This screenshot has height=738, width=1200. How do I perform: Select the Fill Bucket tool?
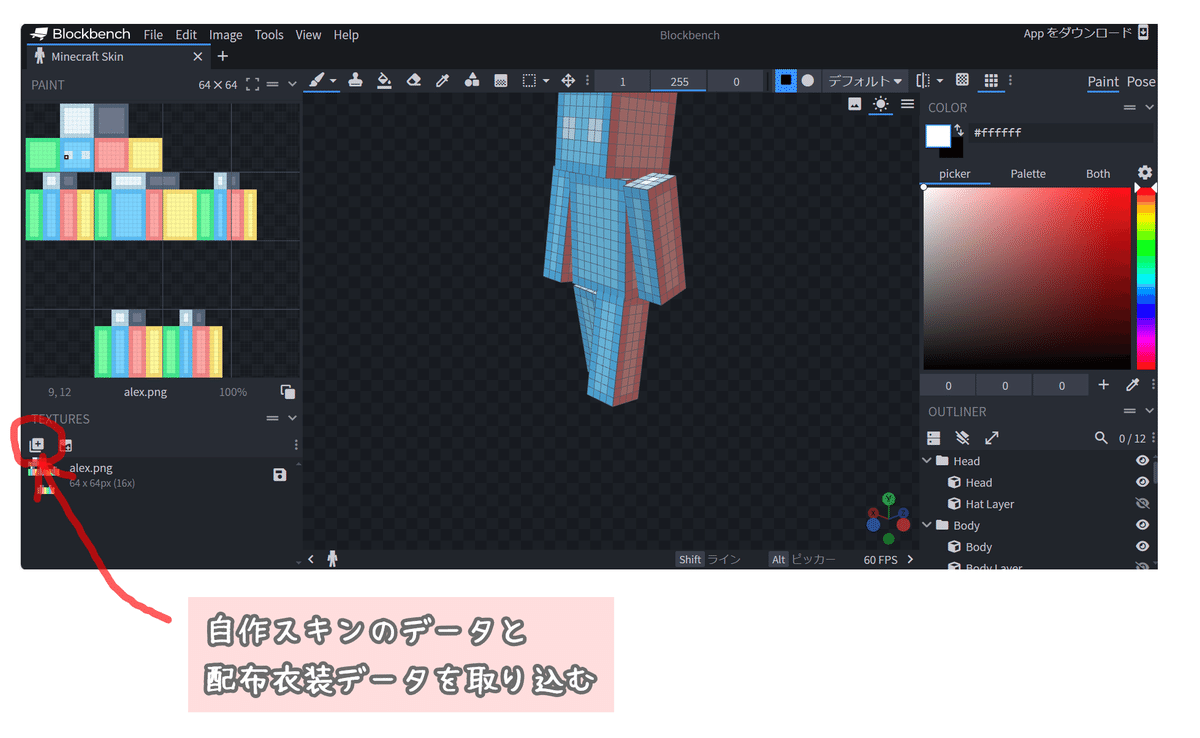point(384,81)
